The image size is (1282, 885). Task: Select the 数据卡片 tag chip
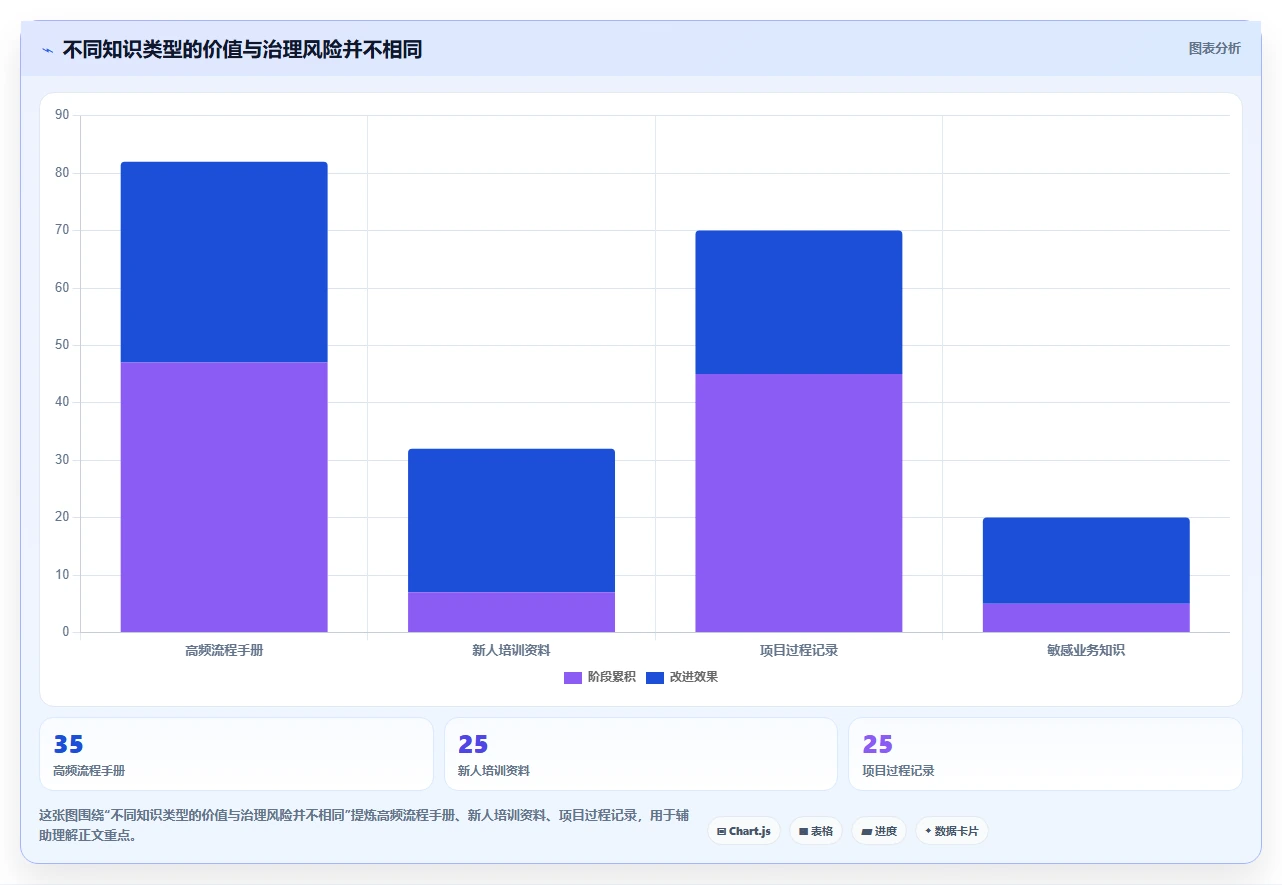(x=952, y=831)
